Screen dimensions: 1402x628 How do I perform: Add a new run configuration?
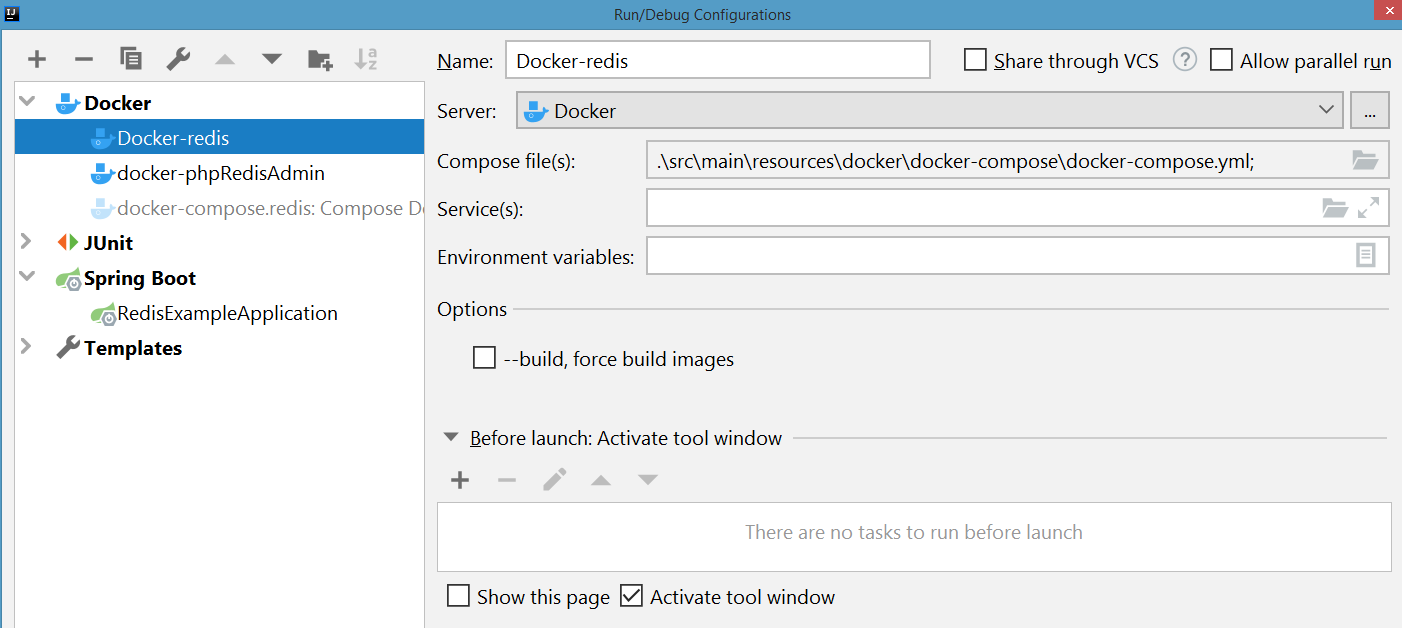(37, 59)
